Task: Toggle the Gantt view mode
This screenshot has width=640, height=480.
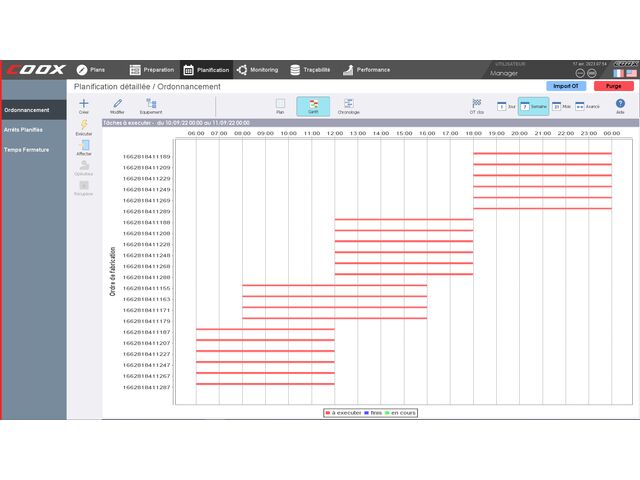Action: [313, 104]
